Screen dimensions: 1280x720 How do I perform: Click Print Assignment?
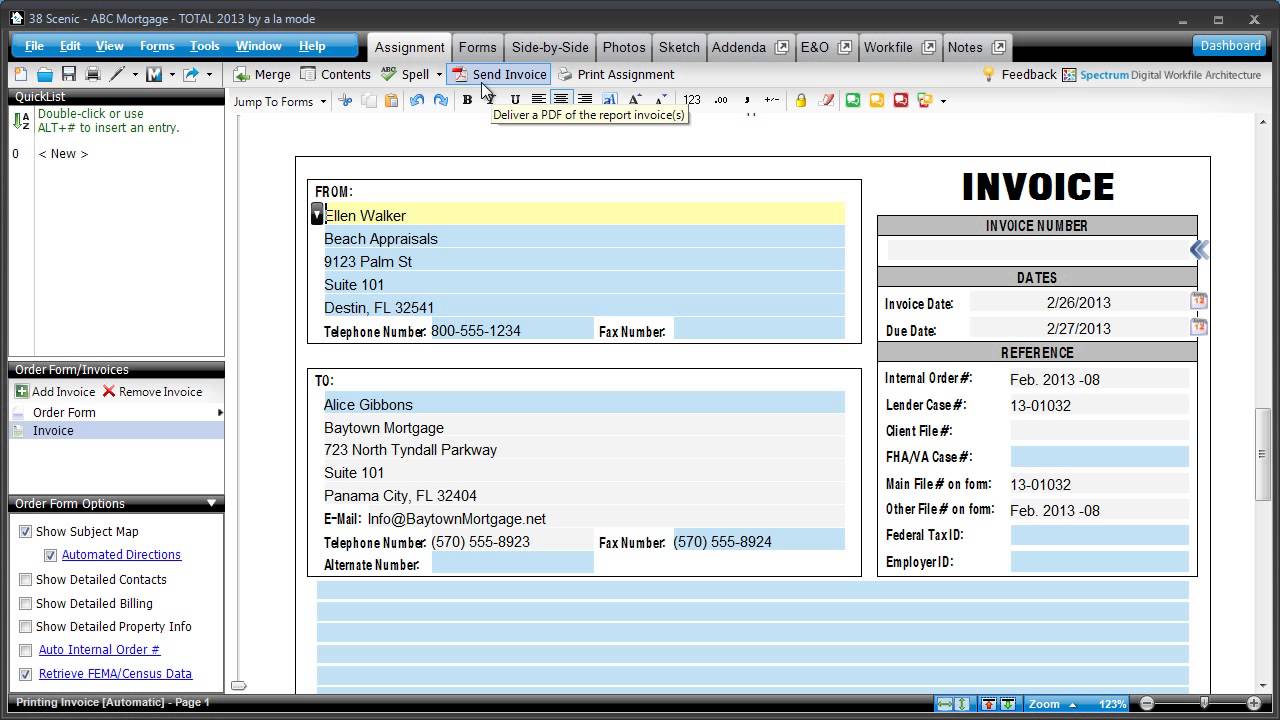click(616, 74)
